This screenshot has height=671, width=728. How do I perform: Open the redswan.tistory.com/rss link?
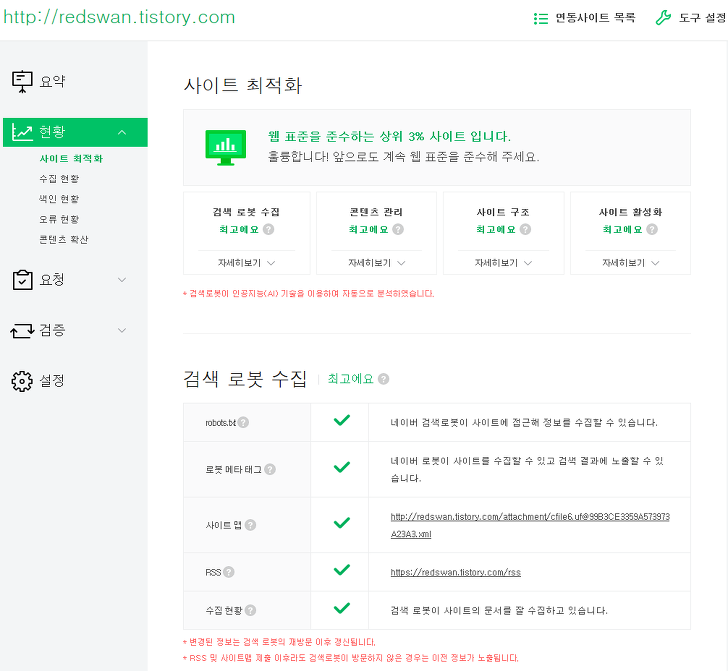coord(455,572)
